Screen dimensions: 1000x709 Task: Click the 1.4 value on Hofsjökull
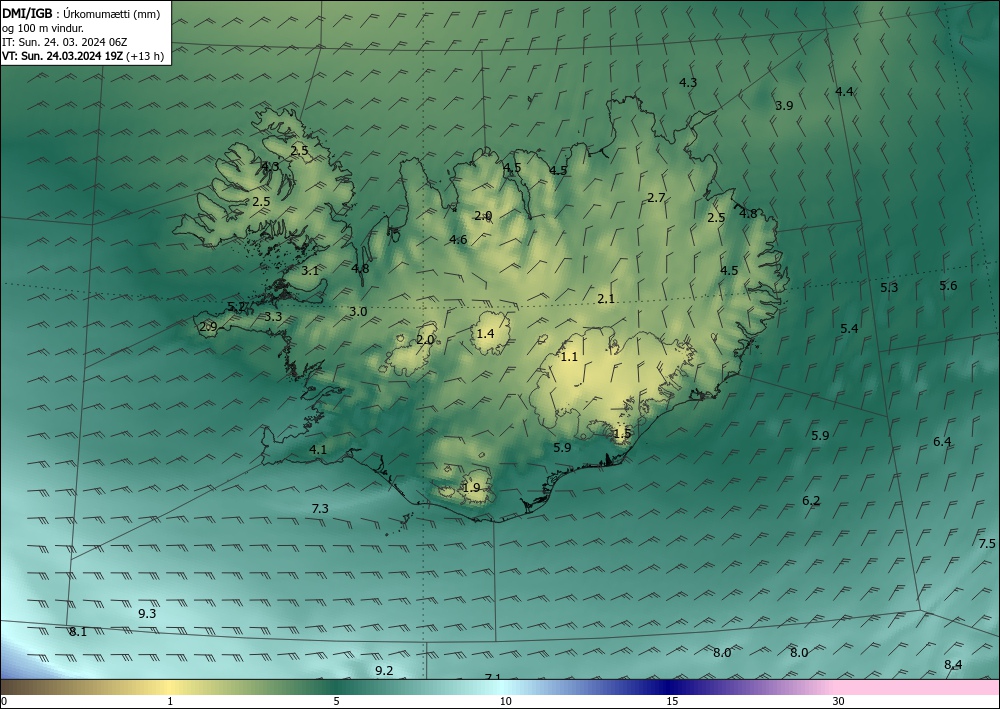point(485,333)
